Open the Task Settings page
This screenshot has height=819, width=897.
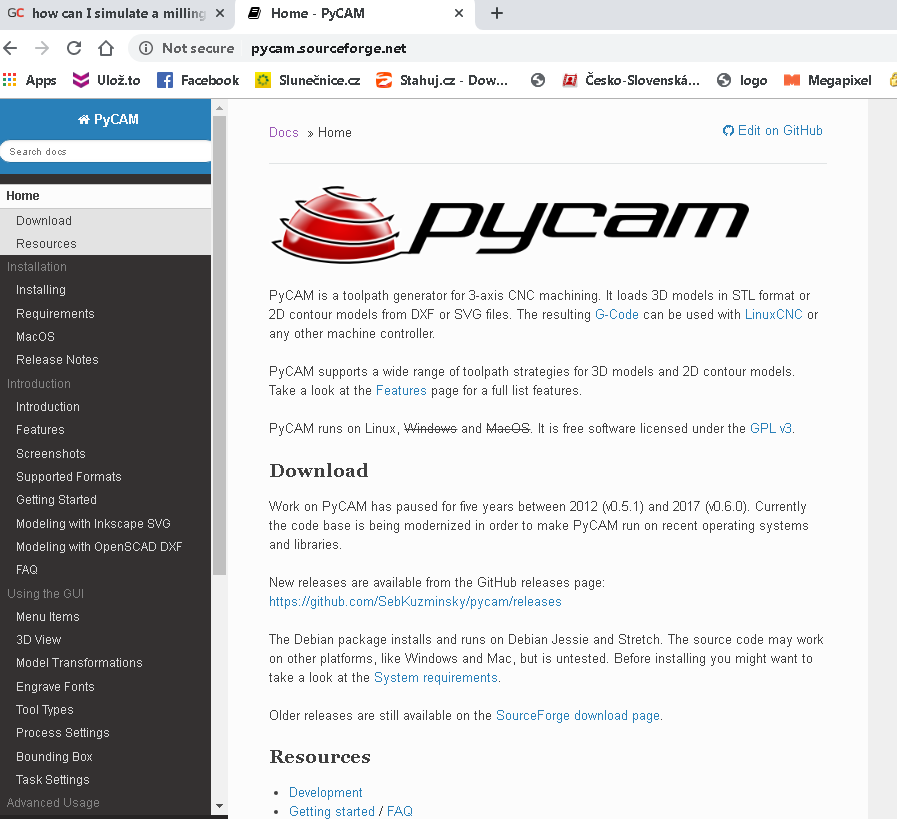point(53,780)
